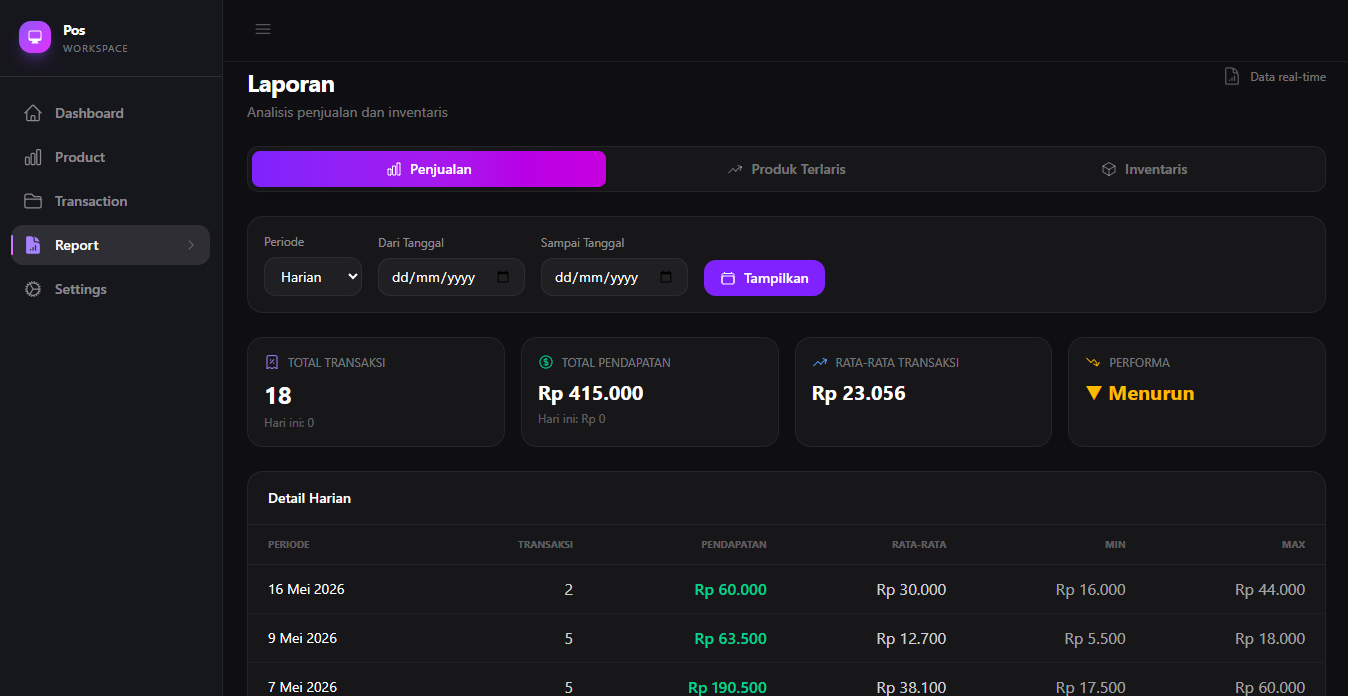
Task: Click the MAX column header
Action: (1293, 545)
